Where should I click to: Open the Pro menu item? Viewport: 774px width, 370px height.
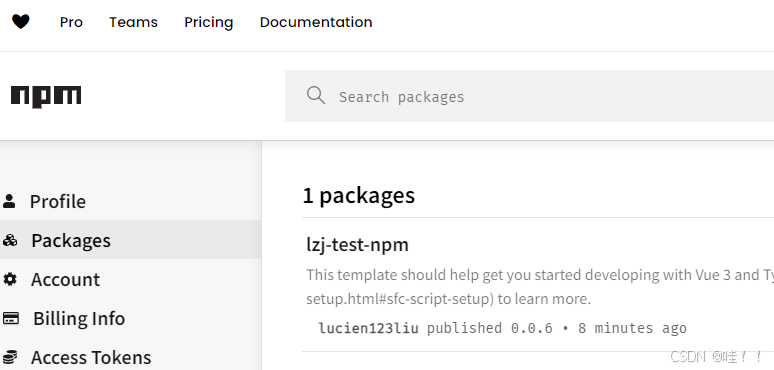click(x=71, y=22)
